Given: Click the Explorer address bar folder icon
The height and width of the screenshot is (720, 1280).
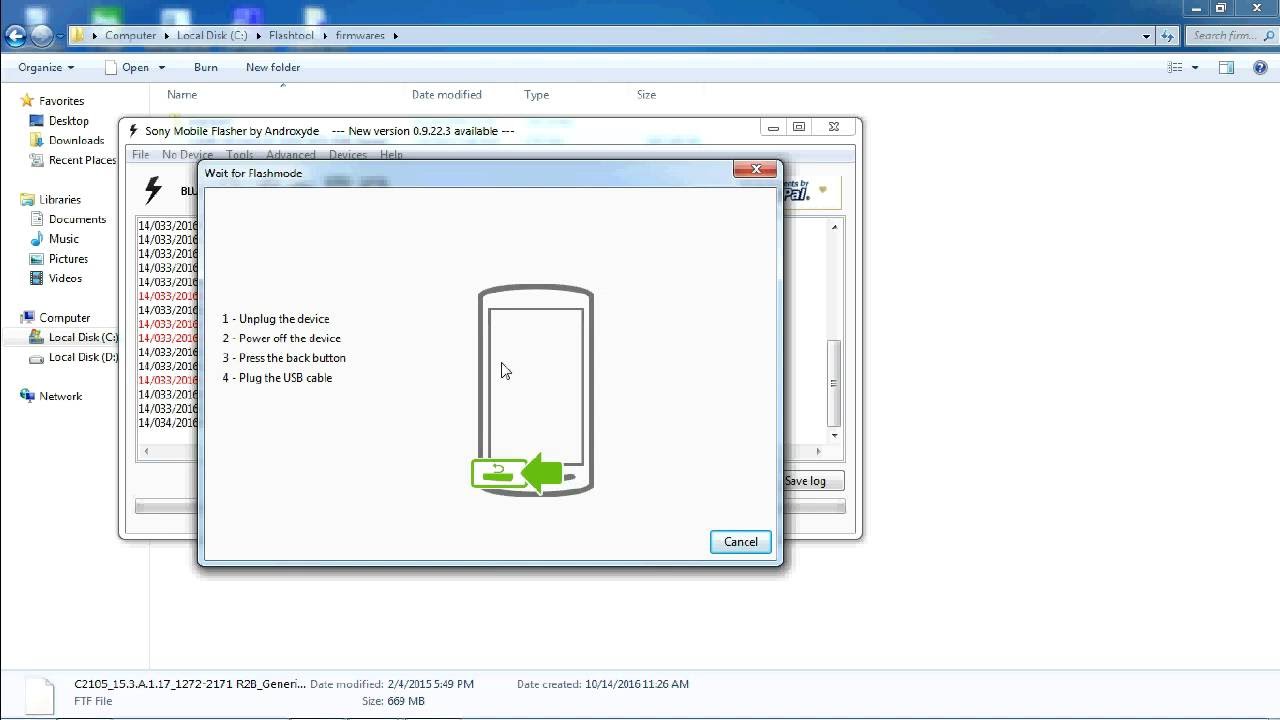Looking at the screenshot, I should click(78, 35).
